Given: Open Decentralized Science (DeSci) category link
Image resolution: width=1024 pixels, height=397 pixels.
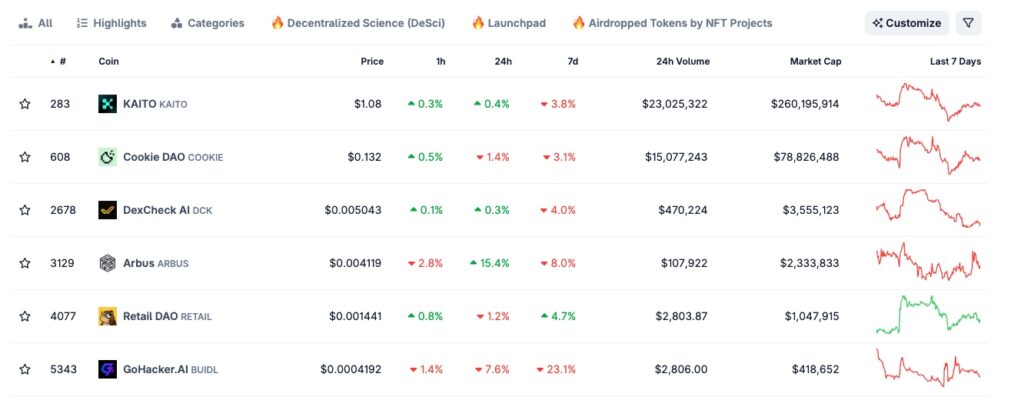Looking at the screenshot, I should (x=359, y=23).
